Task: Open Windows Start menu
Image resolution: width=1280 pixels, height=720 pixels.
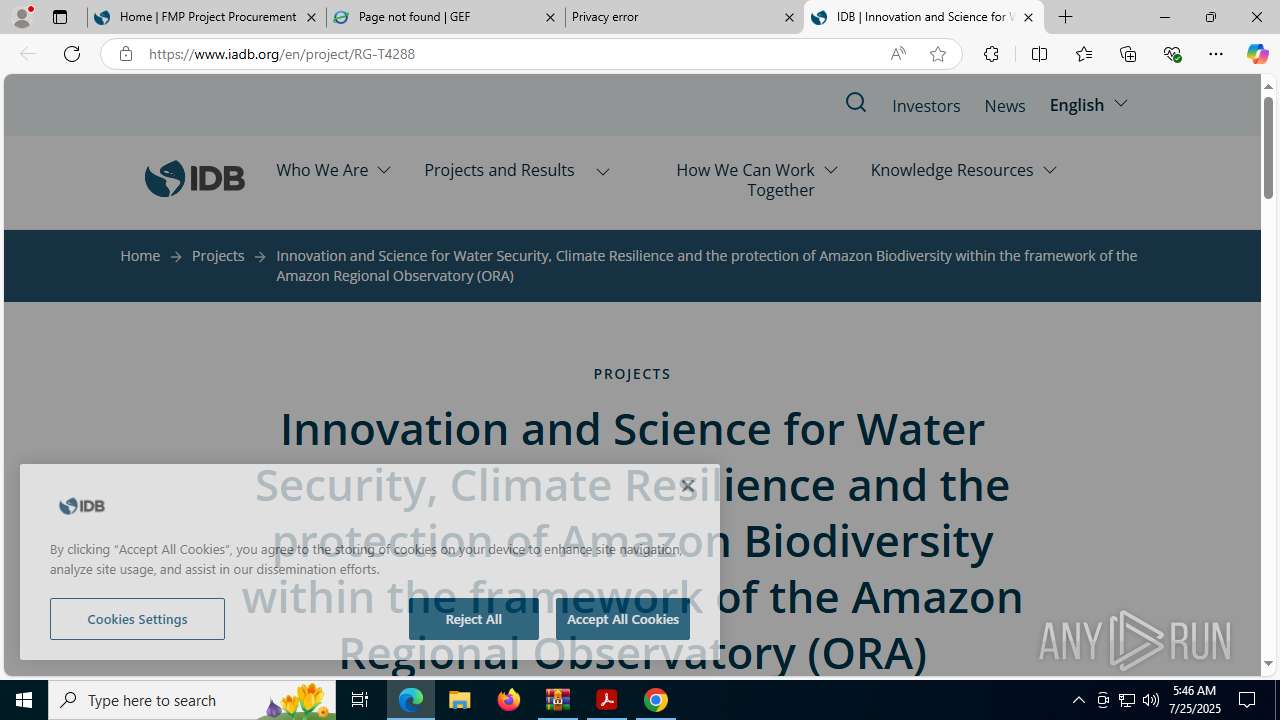Action: pyautogui.click(x=24, y=700)
